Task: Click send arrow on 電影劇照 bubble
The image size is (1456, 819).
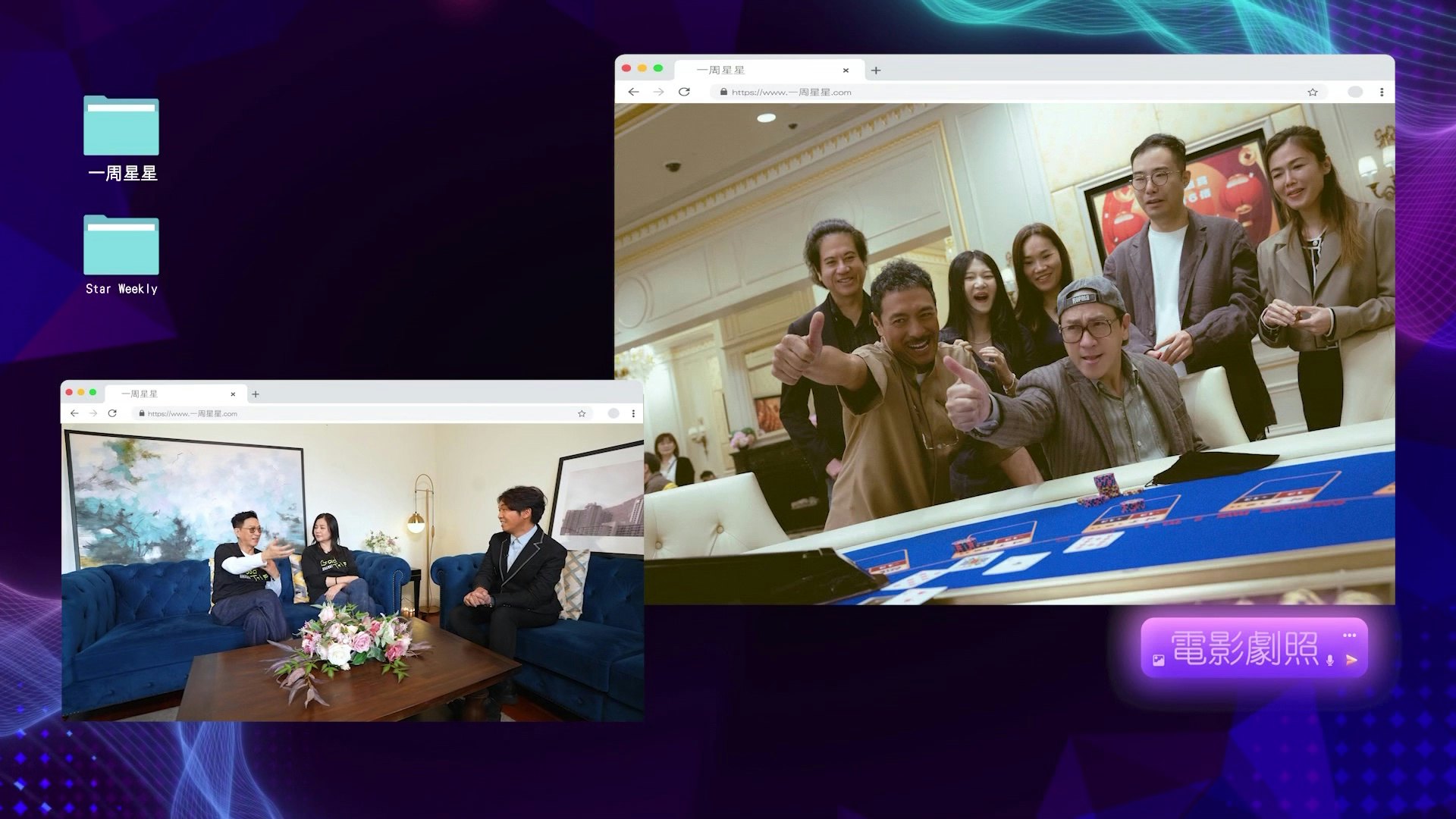Action: click(x=1351, y=661)
